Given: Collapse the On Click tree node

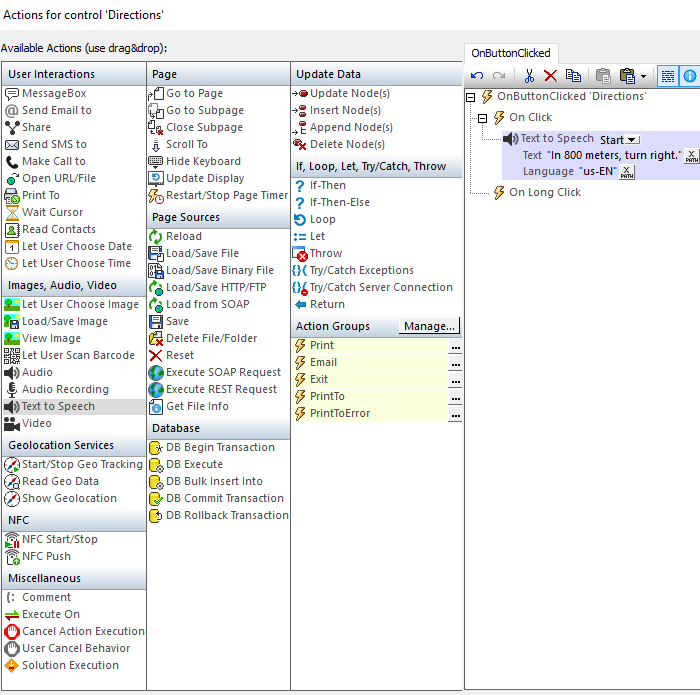Looking at the screenshot, I should [483, 117].
